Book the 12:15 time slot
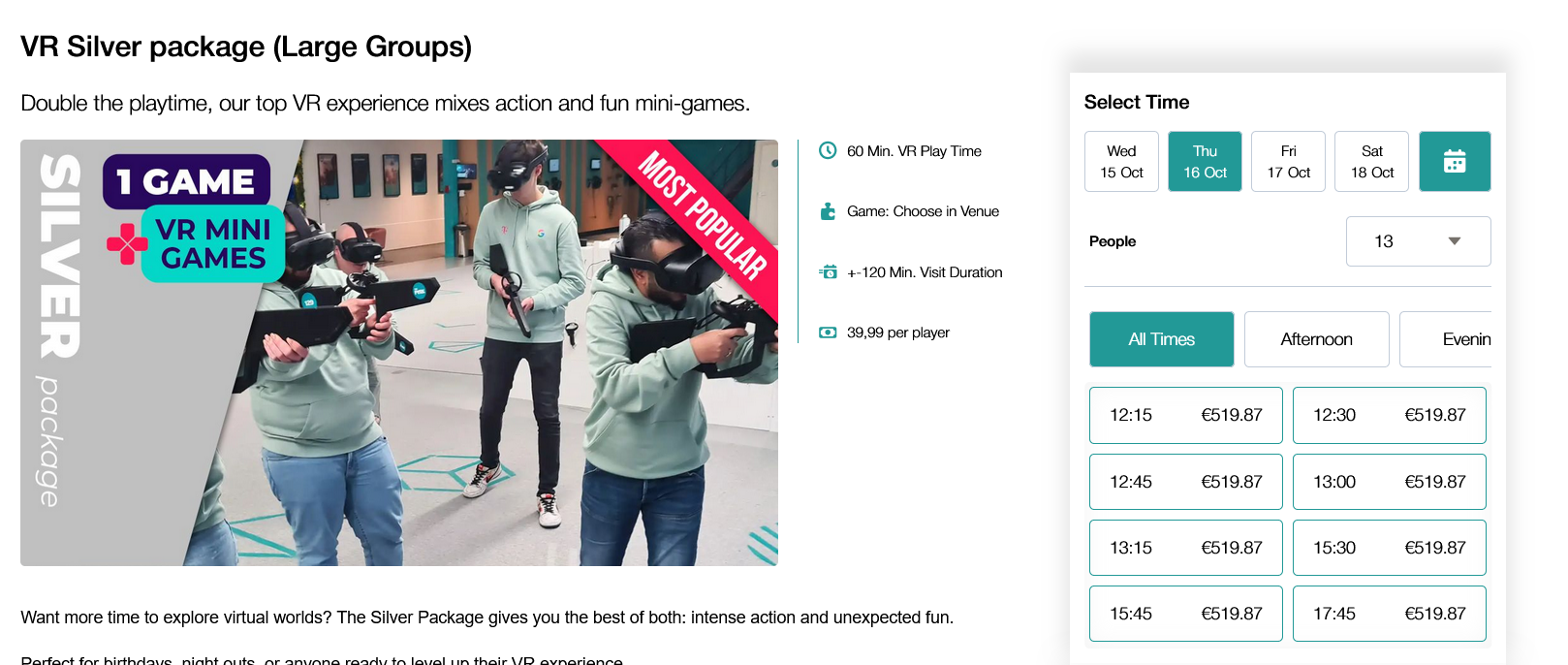 [1186, 415]
